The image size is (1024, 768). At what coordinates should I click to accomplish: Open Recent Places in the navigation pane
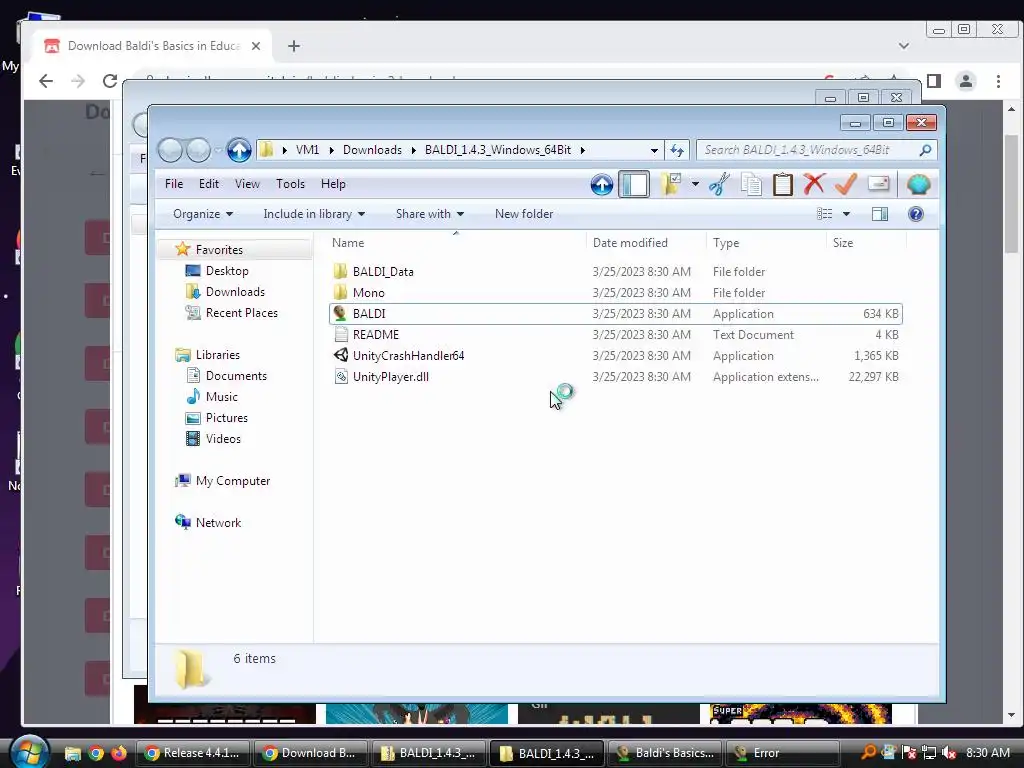pyautogui.click(x=242, y=313)
